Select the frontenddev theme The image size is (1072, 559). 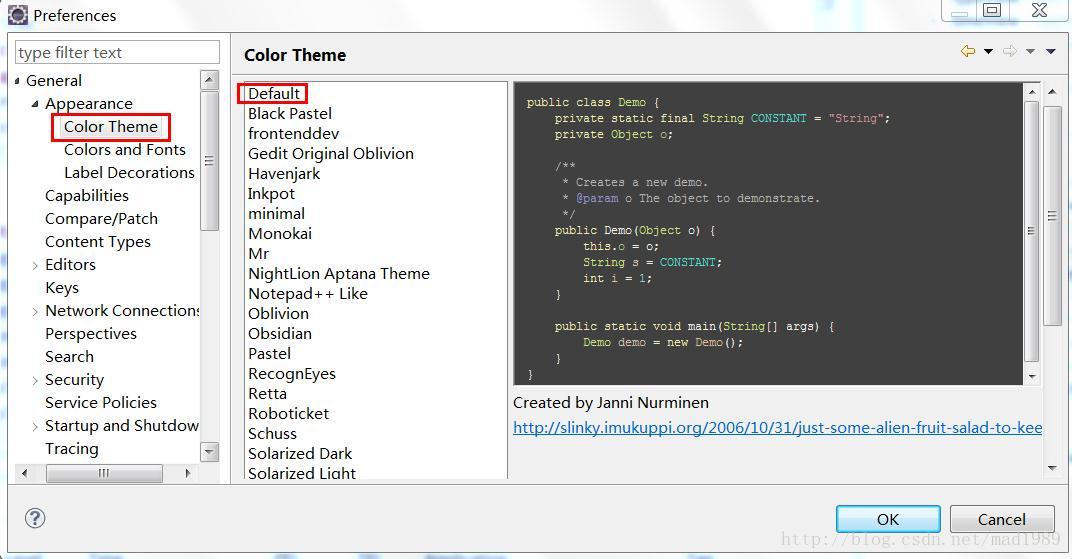click(x=293, y=133)
